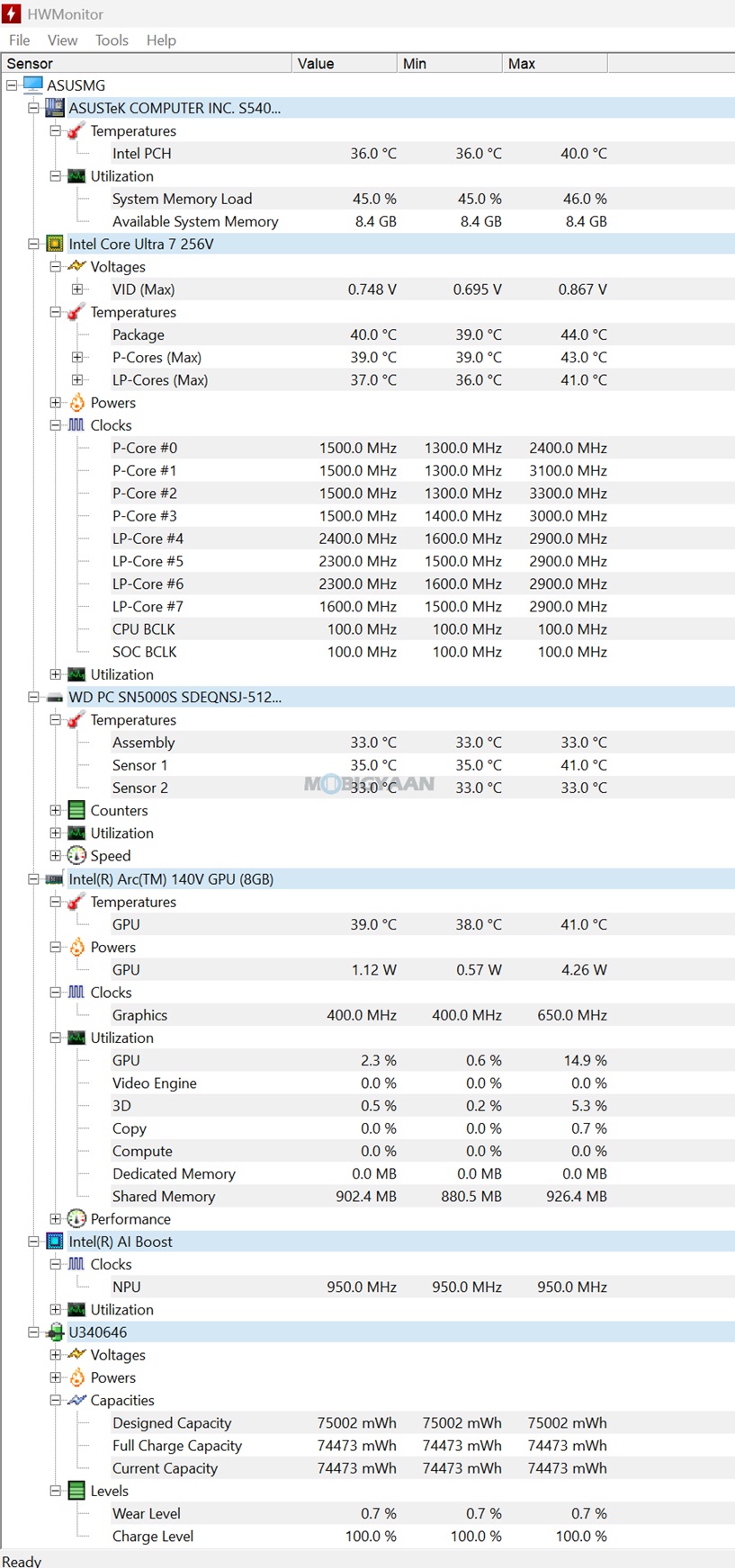735x1568 pixels.
Task: Click the U340646 battery icon
Action: (55, 1332)
